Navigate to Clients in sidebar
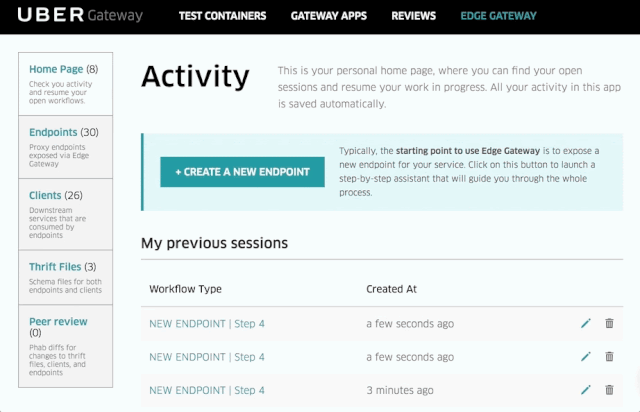This screenshot has height=412, width=640. coord(46,195)
